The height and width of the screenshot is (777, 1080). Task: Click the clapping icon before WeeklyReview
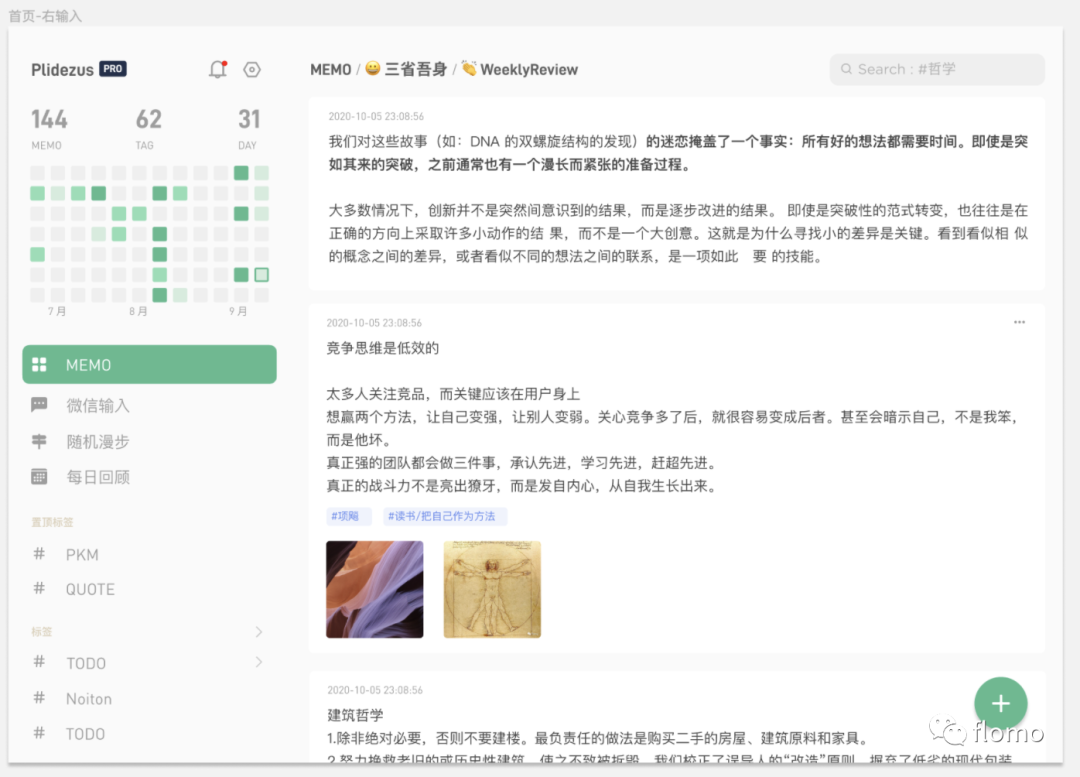(x=469, y=68)
